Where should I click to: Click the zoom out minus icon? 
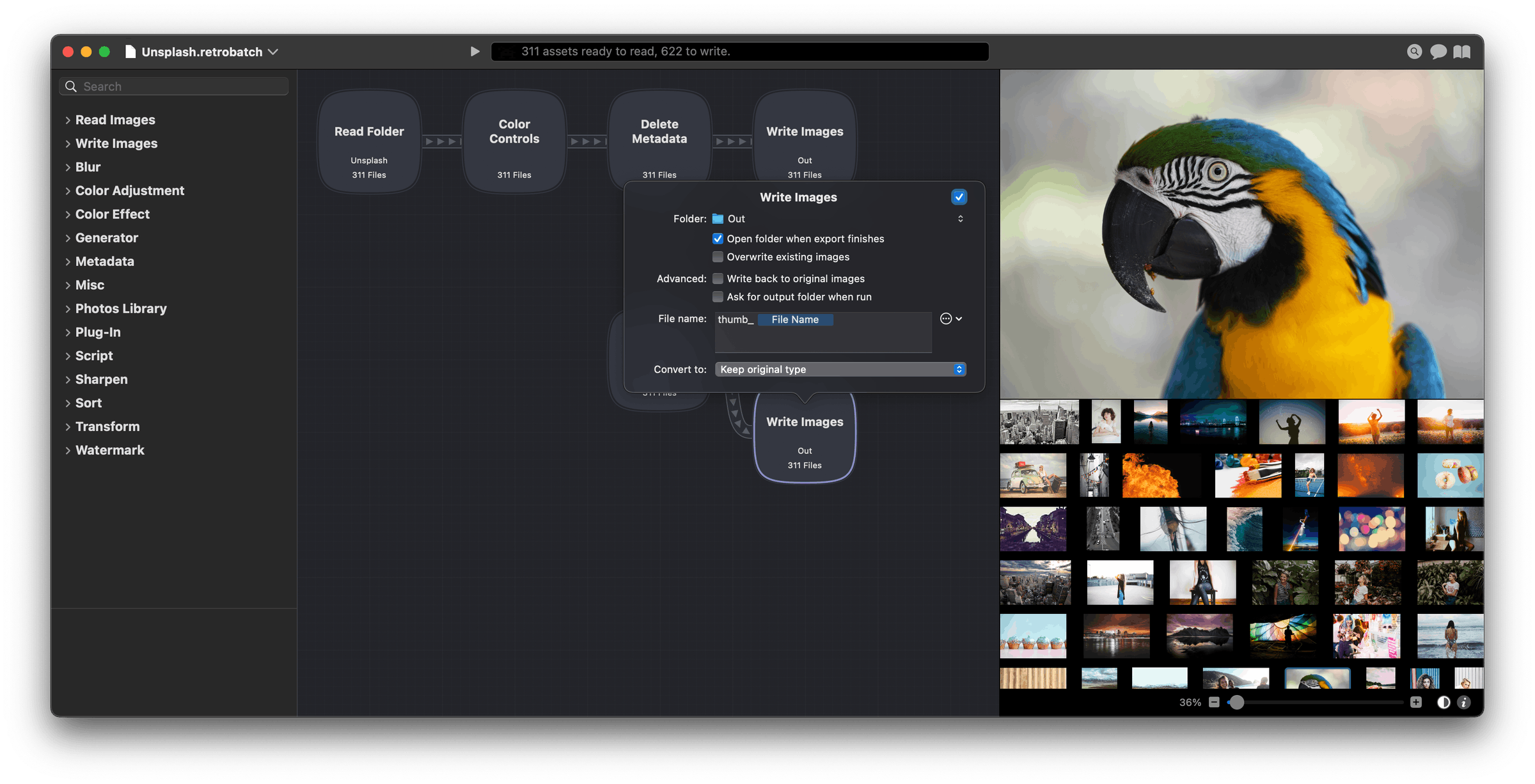pos(1214,702)
